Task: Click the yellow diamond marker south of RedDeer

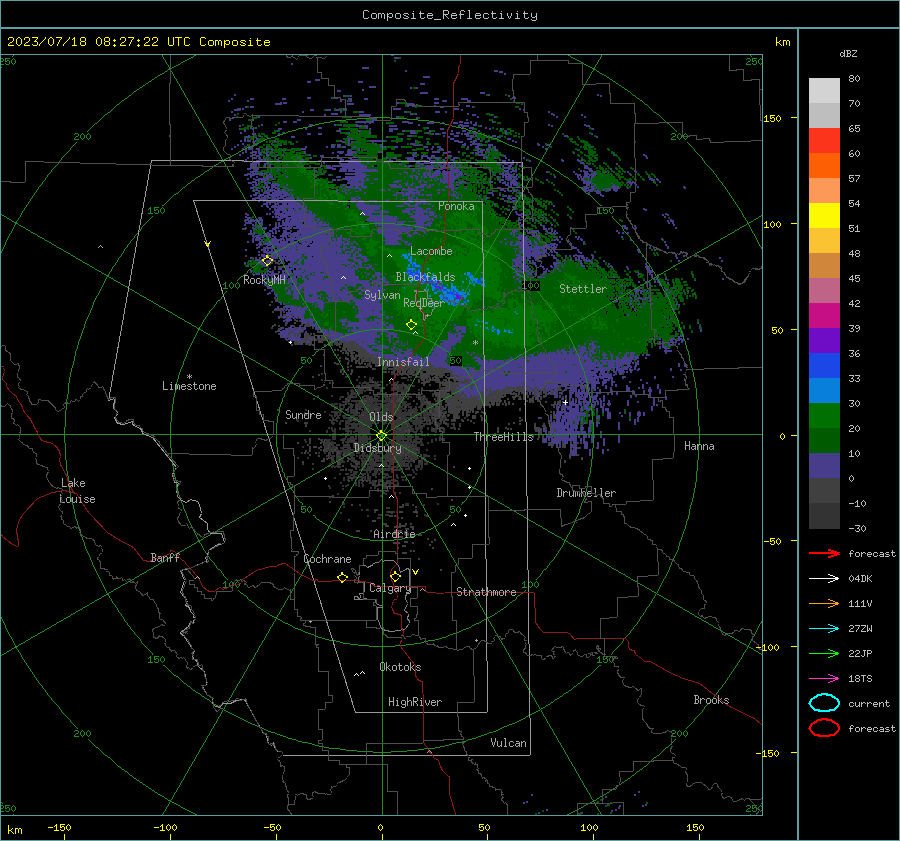Action: tap(412, 325)
